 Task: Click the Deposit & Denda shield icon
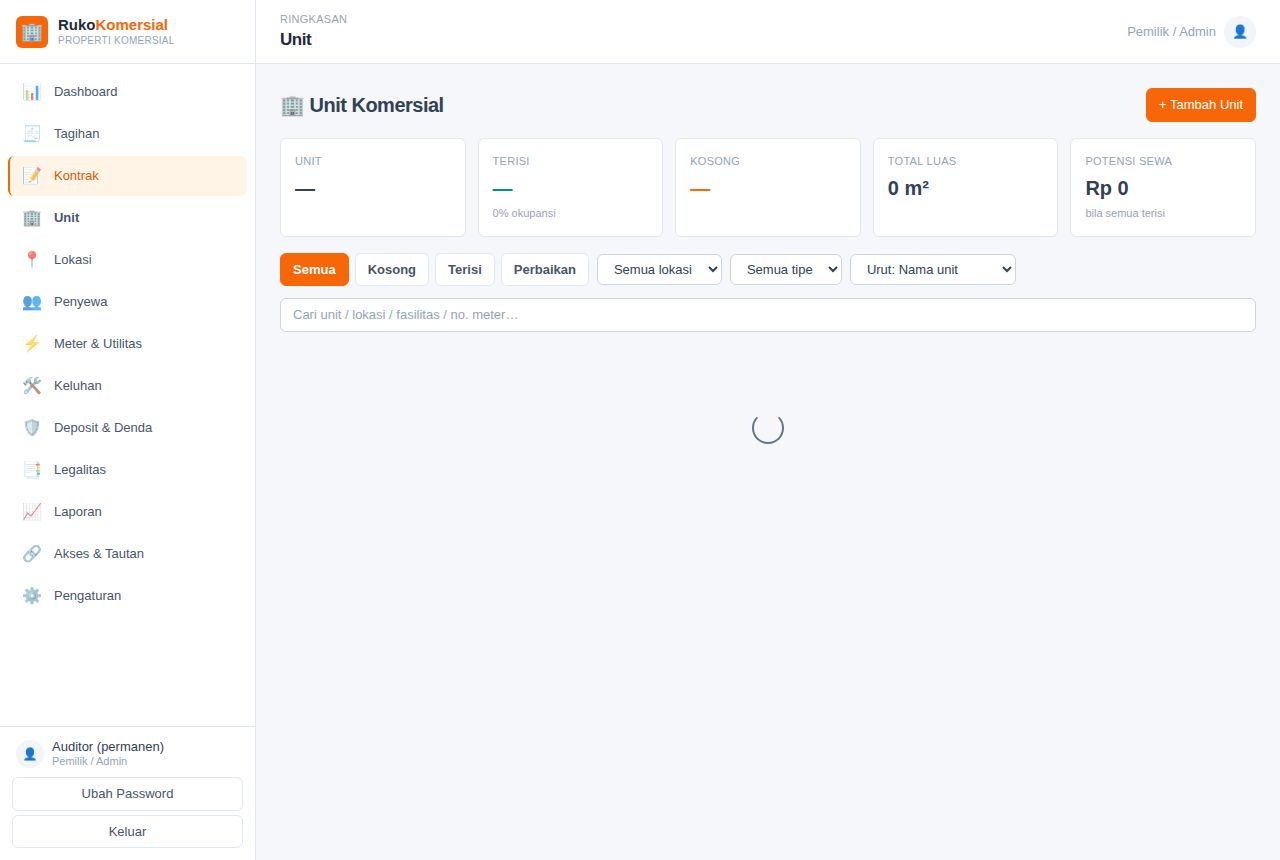(x=32, y=428)
